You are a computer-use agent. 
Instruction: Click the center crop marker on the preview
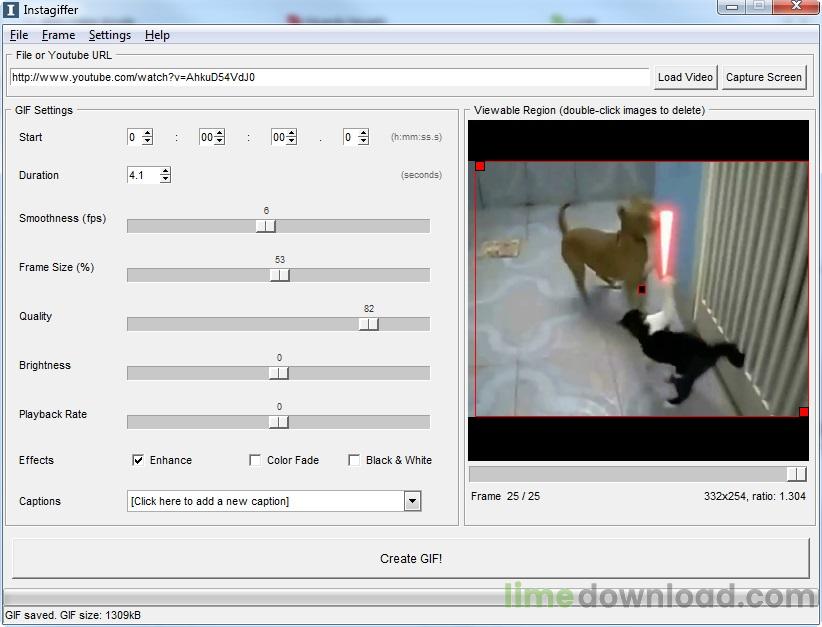[642, 289]
